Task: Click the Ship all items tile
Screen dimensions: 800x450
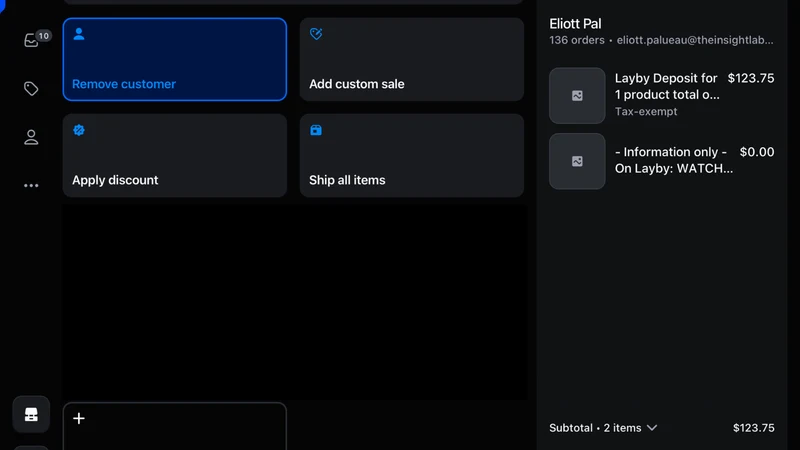Action: click(x=412, y=155)
